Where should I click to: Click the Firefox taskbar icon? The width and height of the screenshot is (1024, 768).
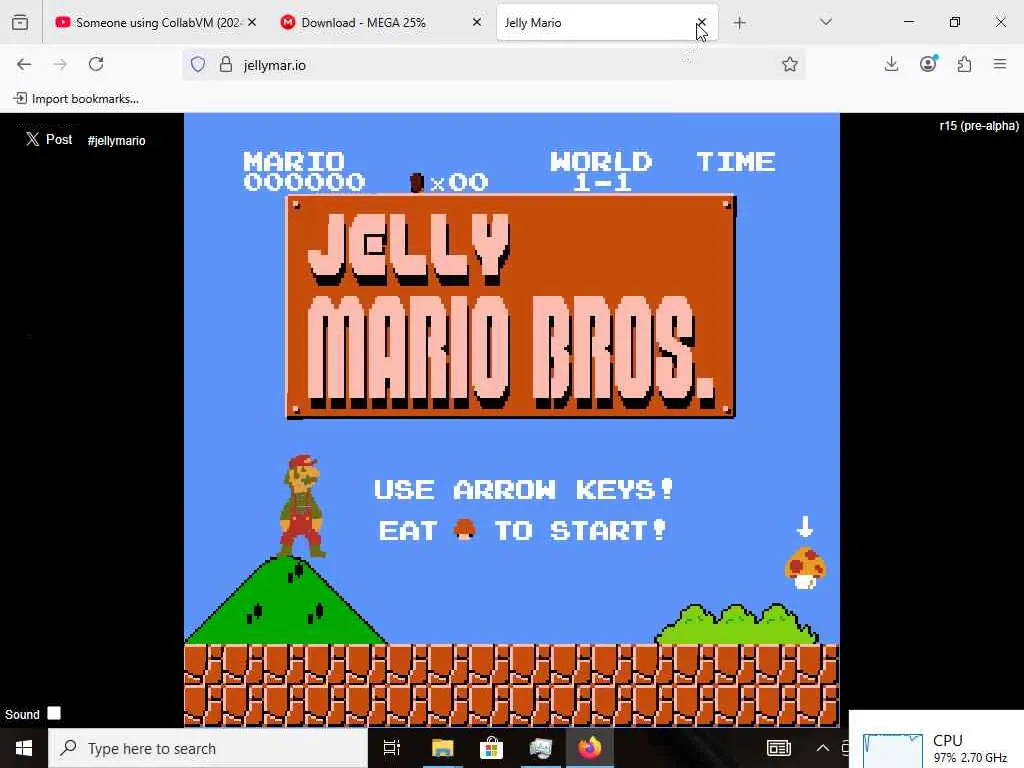589,748
